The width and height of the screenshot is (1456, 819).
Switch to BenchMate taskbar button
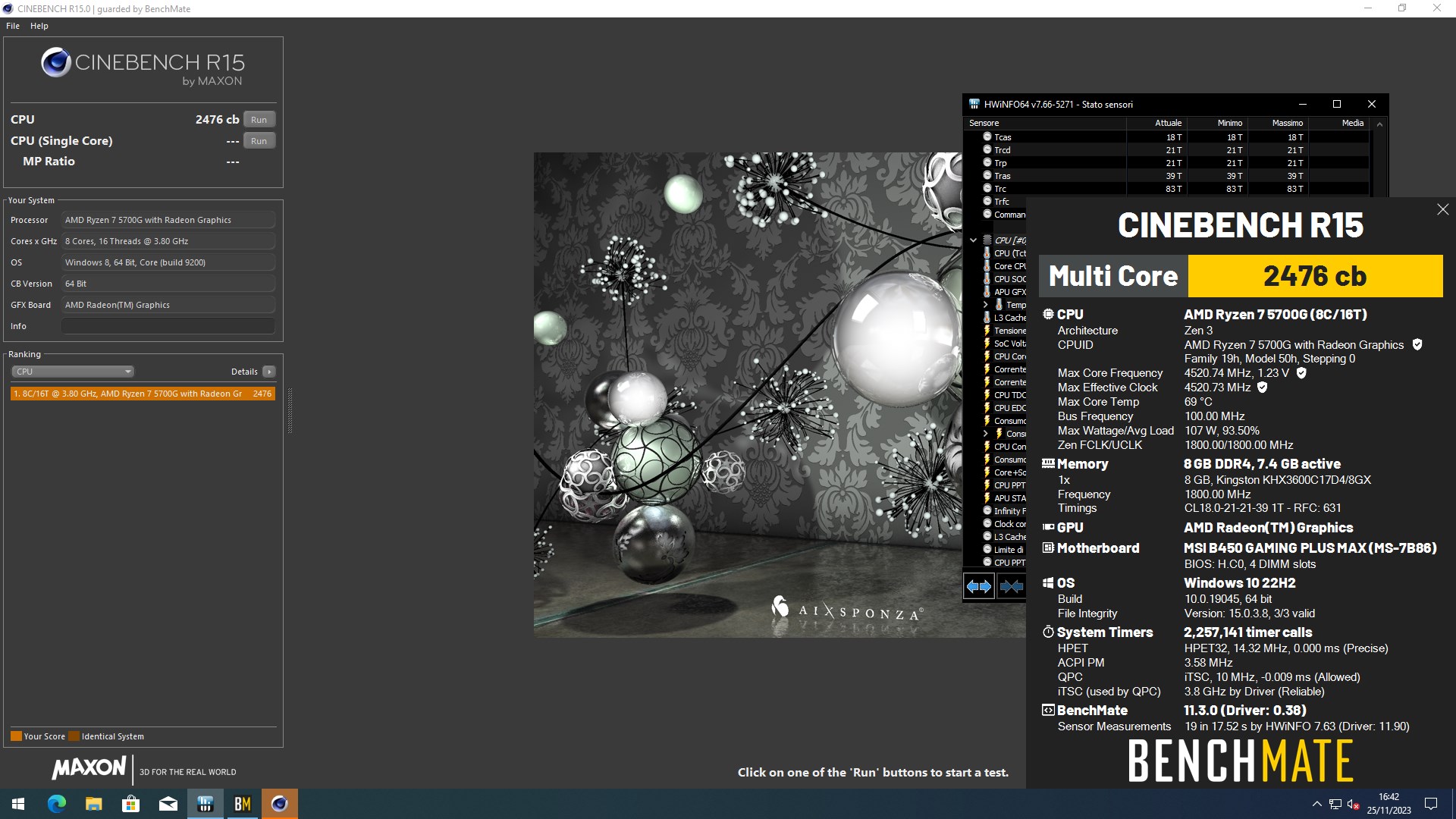tap(242, 804)
